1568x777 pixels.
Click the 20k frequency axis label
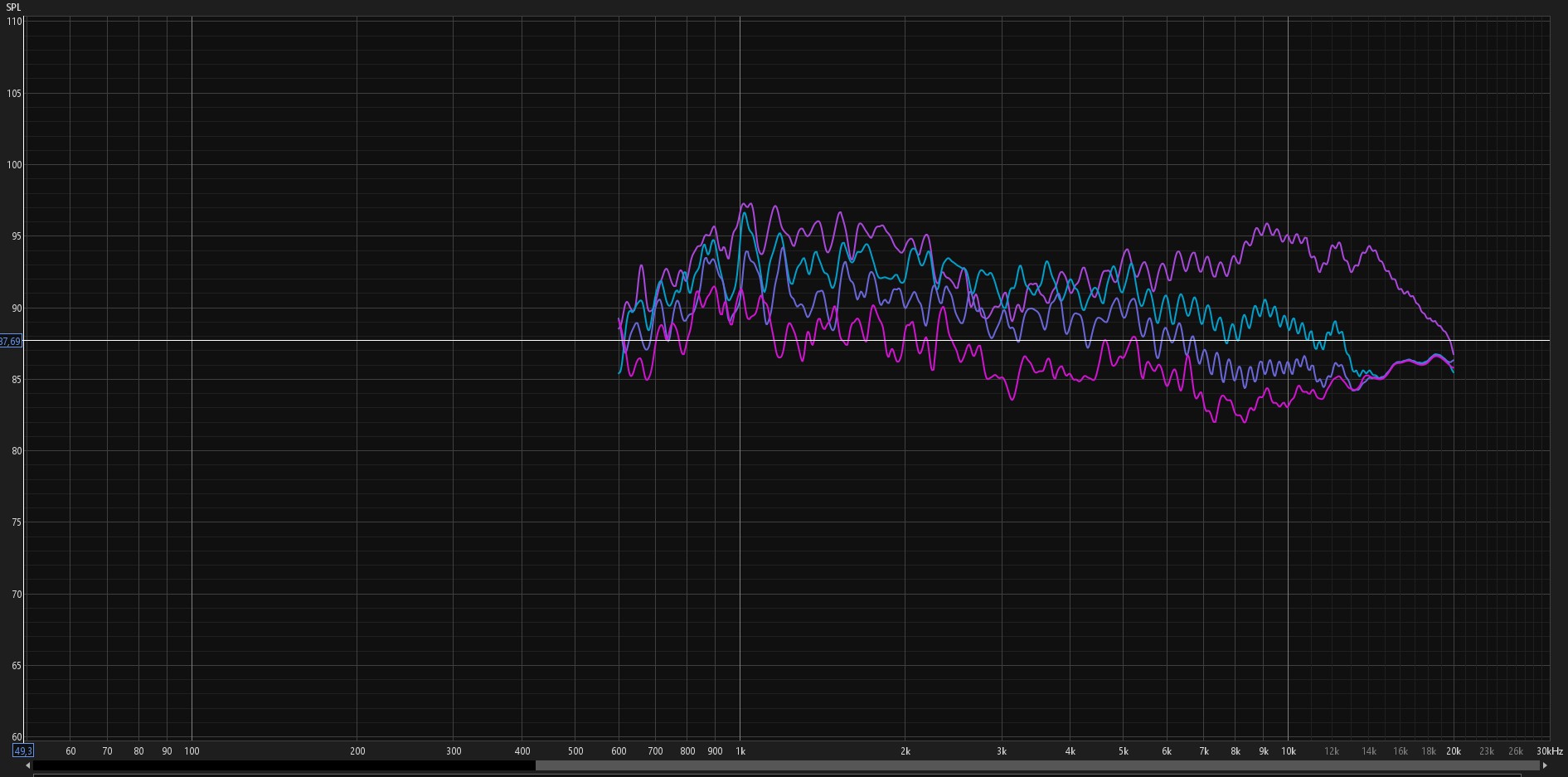click(x=1454, y=751)
